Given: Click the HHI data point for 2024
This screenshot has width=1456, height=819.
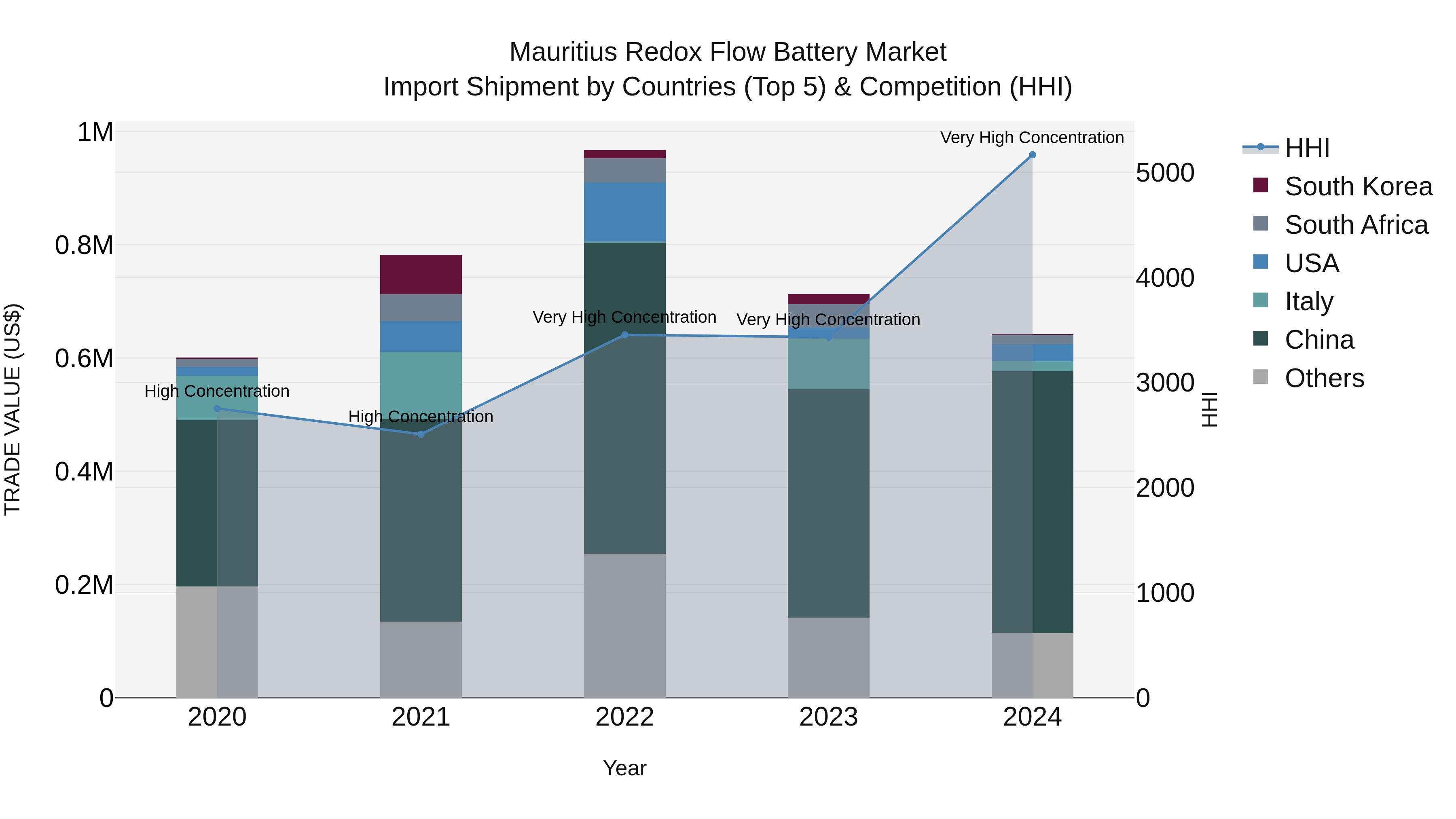Looking at the screenshot, I should (x=1032, y=155).
